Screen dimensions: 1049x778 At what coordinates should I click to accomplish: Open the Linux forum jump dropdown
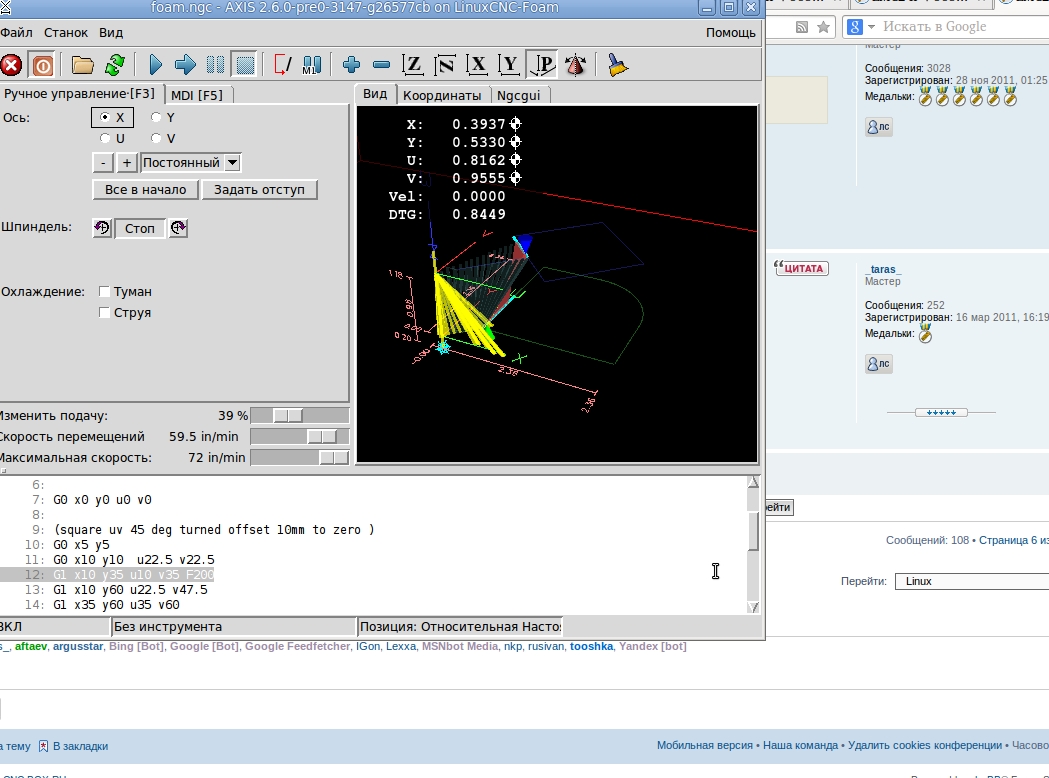tap(970, 581)
